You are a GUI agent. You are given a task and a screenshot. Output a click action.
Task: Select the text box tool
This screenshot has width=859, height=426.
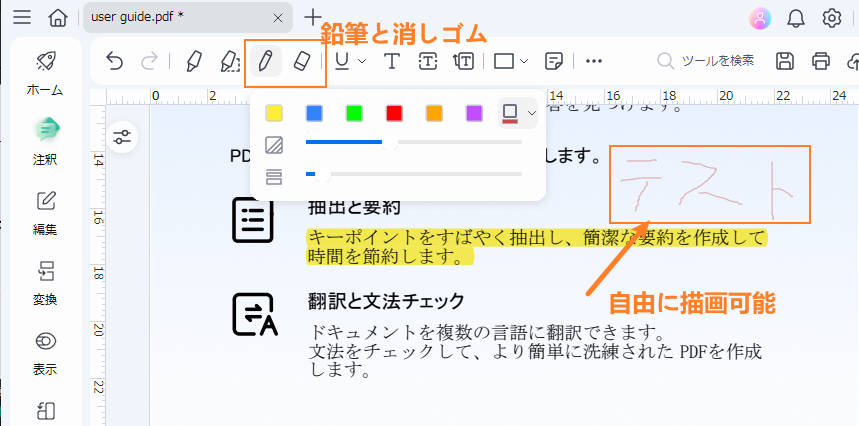(427, 61)
